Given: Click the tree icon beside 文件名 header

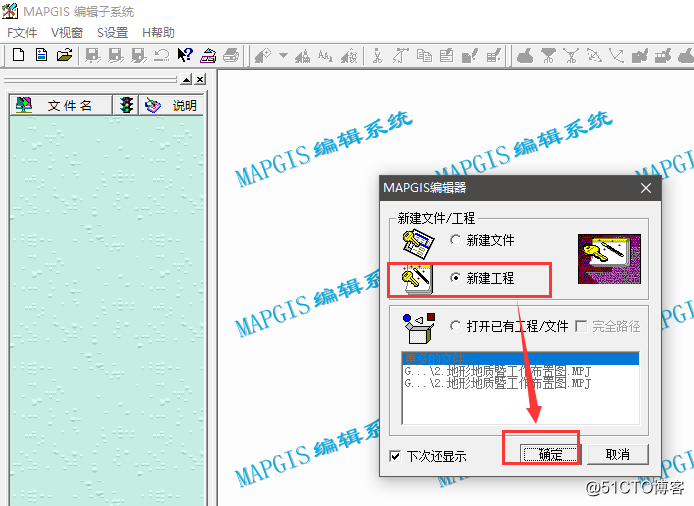Looking at the screenshot, I should [x=24, y=105].
